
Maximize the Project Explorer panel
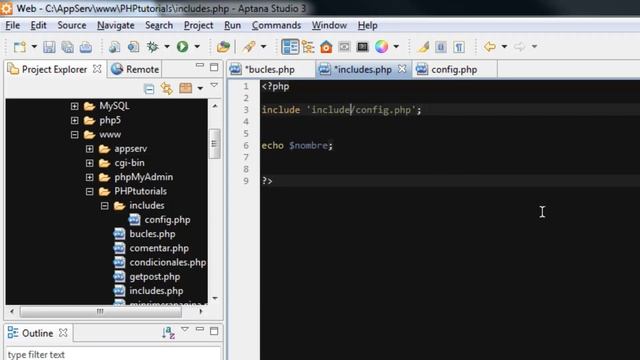coord(214,67)
